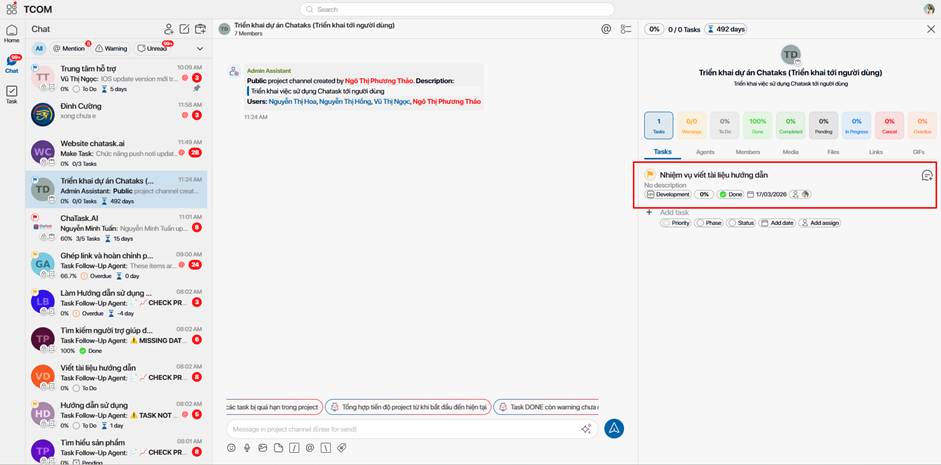
Task: Click the mentions @ icon in channel header
Action: pos(606,29)
